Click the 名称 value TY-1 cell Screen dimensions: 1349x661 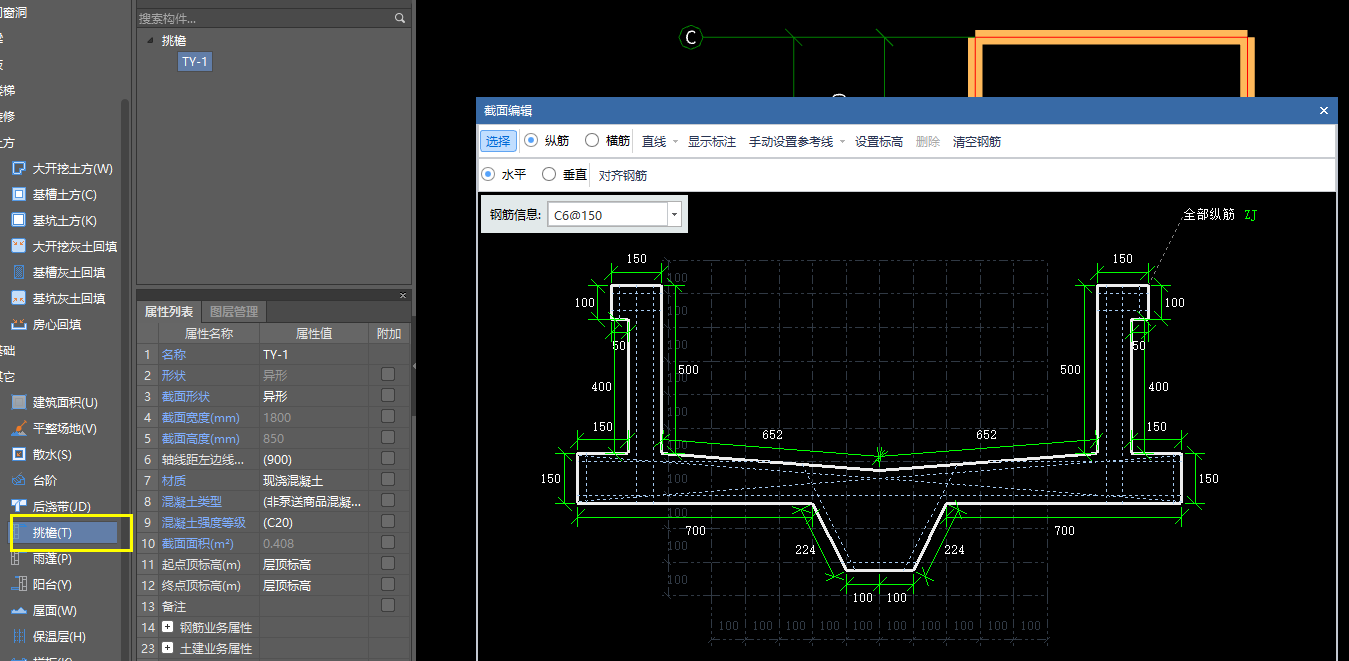click(314, 354)
